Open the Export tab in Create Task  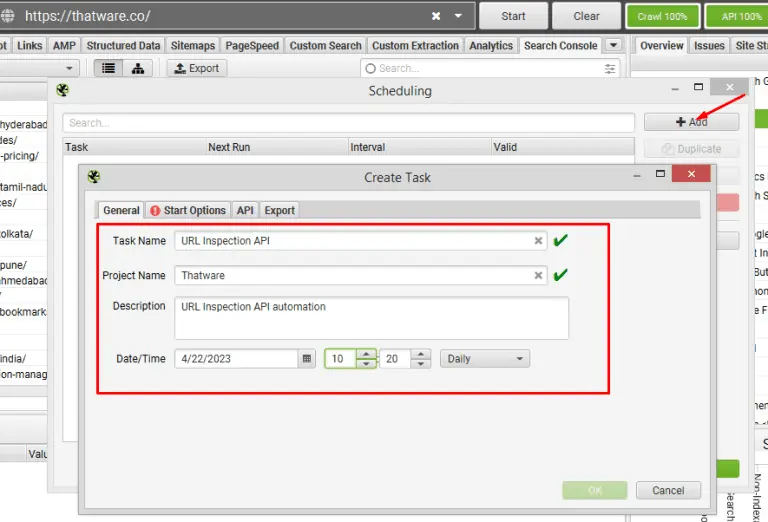[x=279, y=211]
